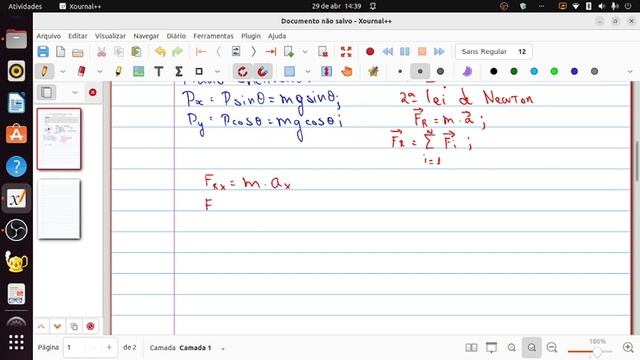Click the Cut scissors icon
Image resolution: width=640 pixels, height=360 pixels.
[101, 52]
